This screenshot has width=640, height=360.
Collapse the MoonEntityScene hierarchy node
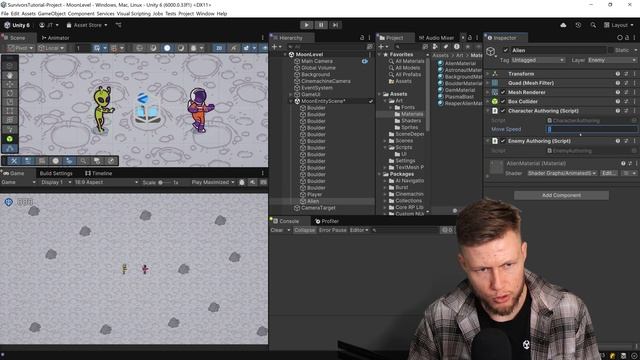point(291,101)
